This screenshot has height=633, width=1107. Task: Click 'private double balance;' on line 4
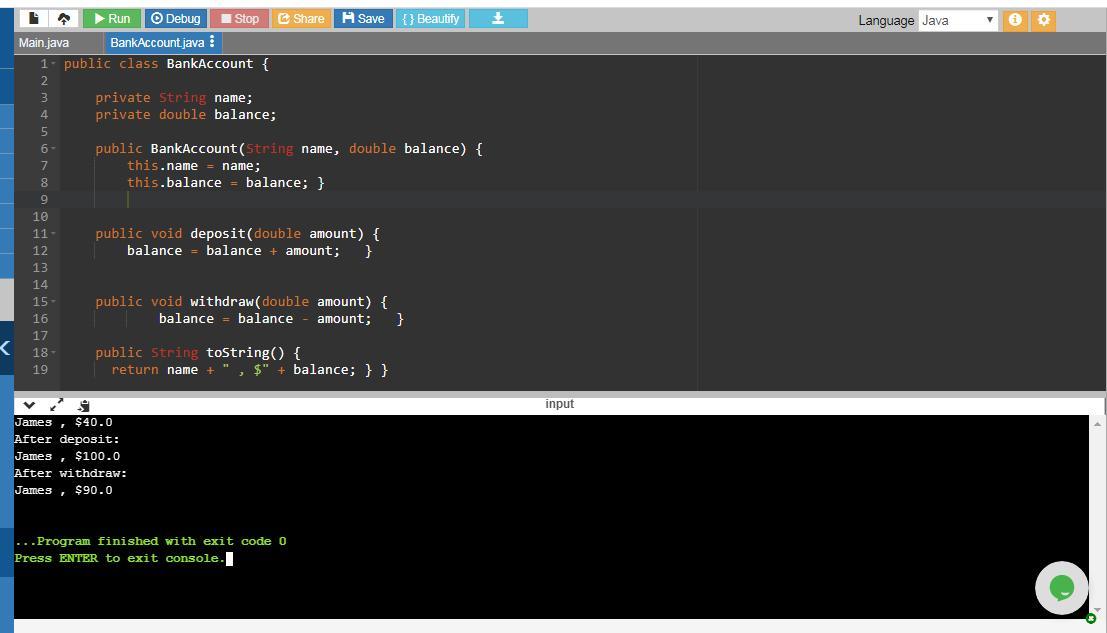click(x=186, y=114)
